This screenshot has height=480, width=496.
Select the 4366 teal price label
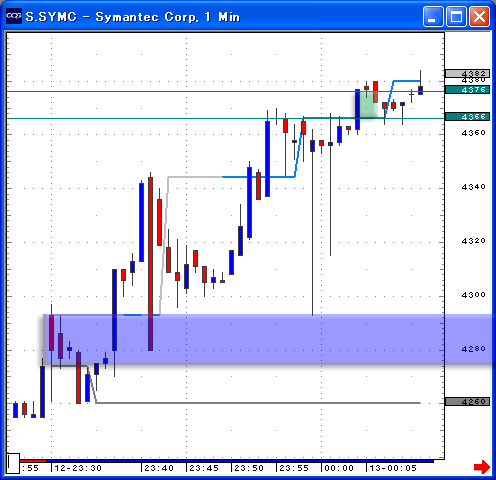coord(467,116)
